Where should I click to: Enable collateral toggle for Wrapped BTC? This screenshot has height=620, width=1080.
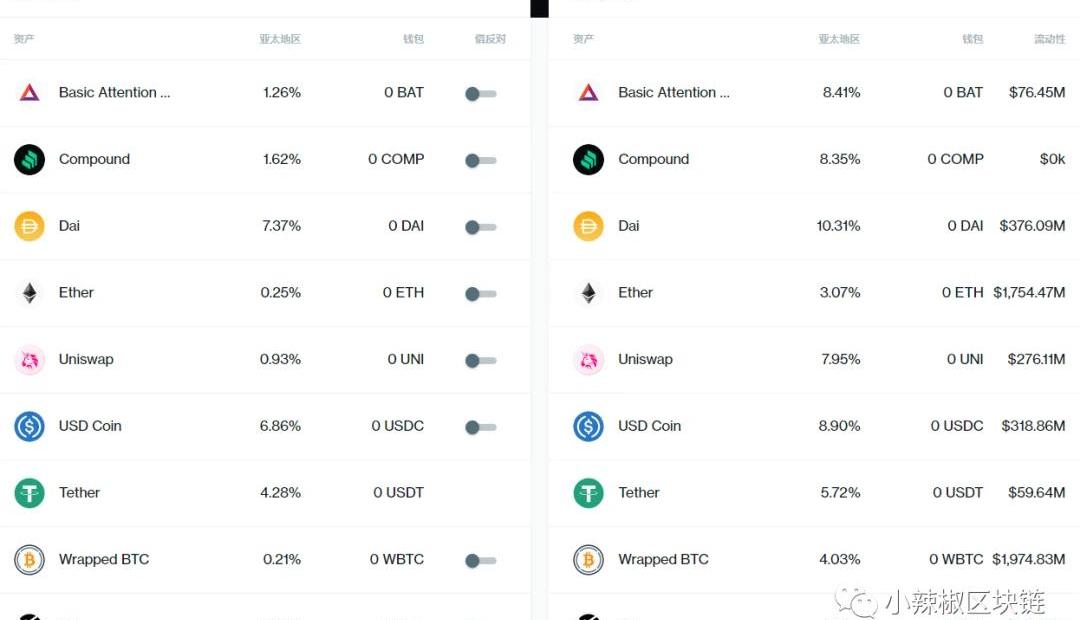pyautogui.click(x=481, y=561)
